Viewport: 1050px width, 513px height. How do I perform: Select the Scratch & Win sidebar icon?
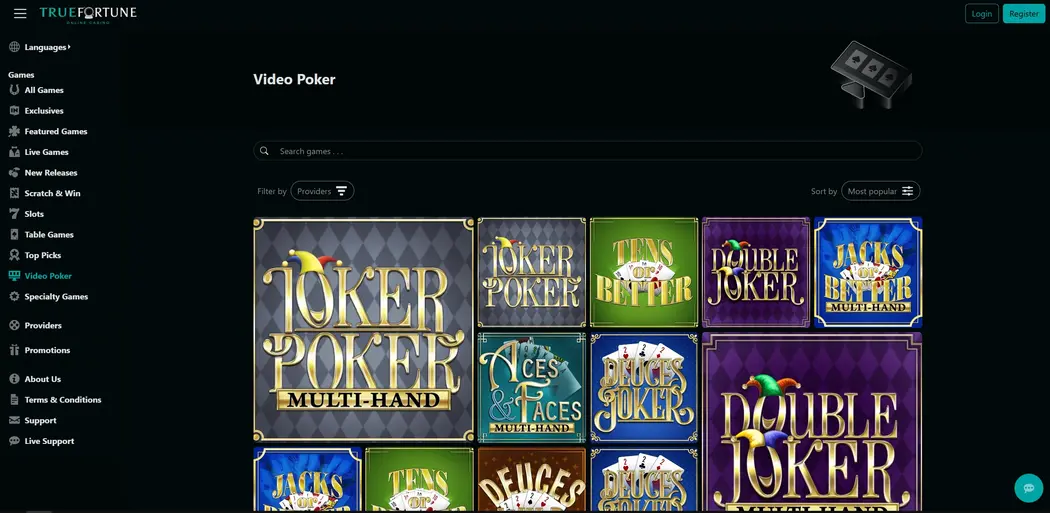point(14,193)
